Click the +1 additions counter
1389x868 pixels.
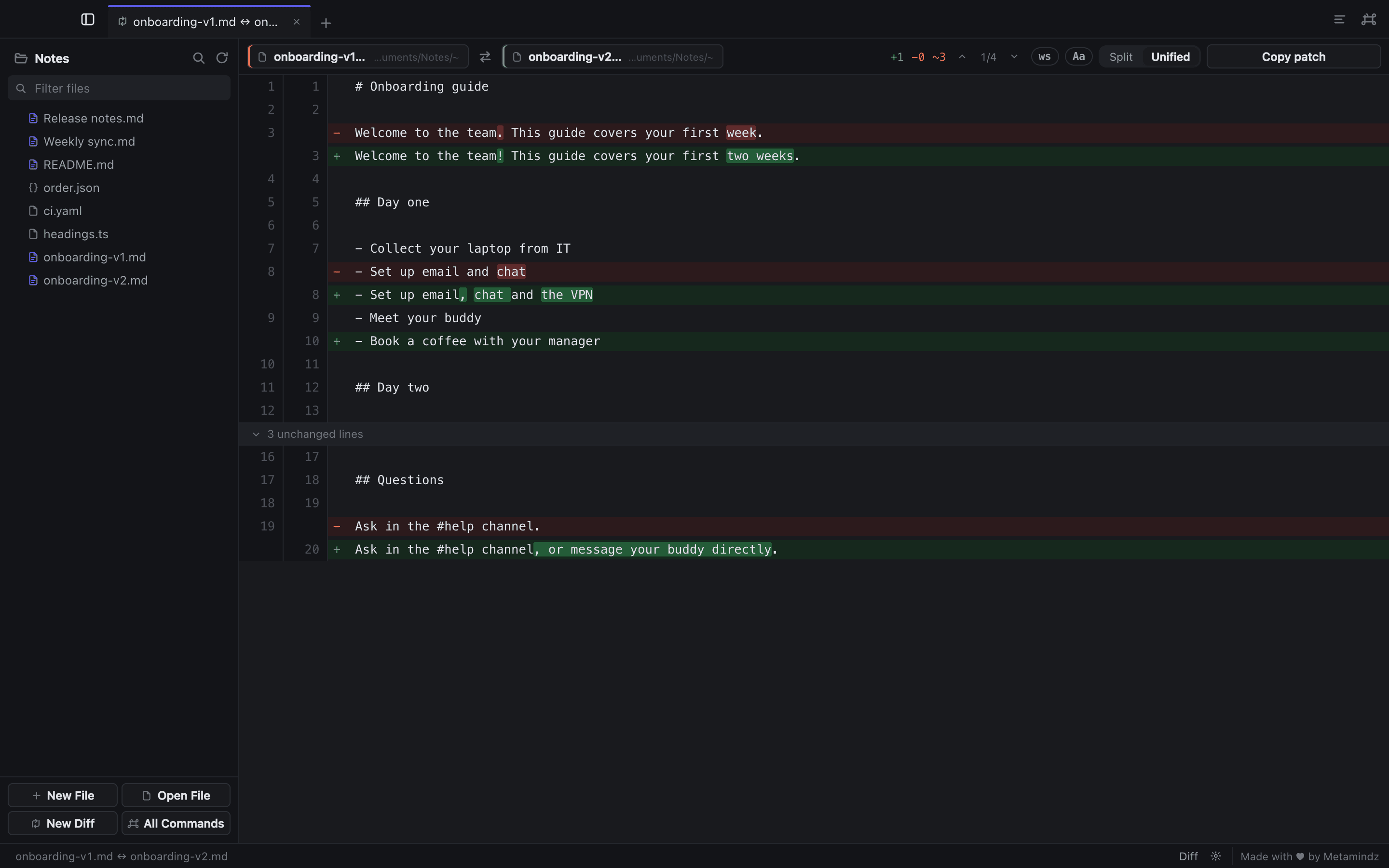[897, 57]
